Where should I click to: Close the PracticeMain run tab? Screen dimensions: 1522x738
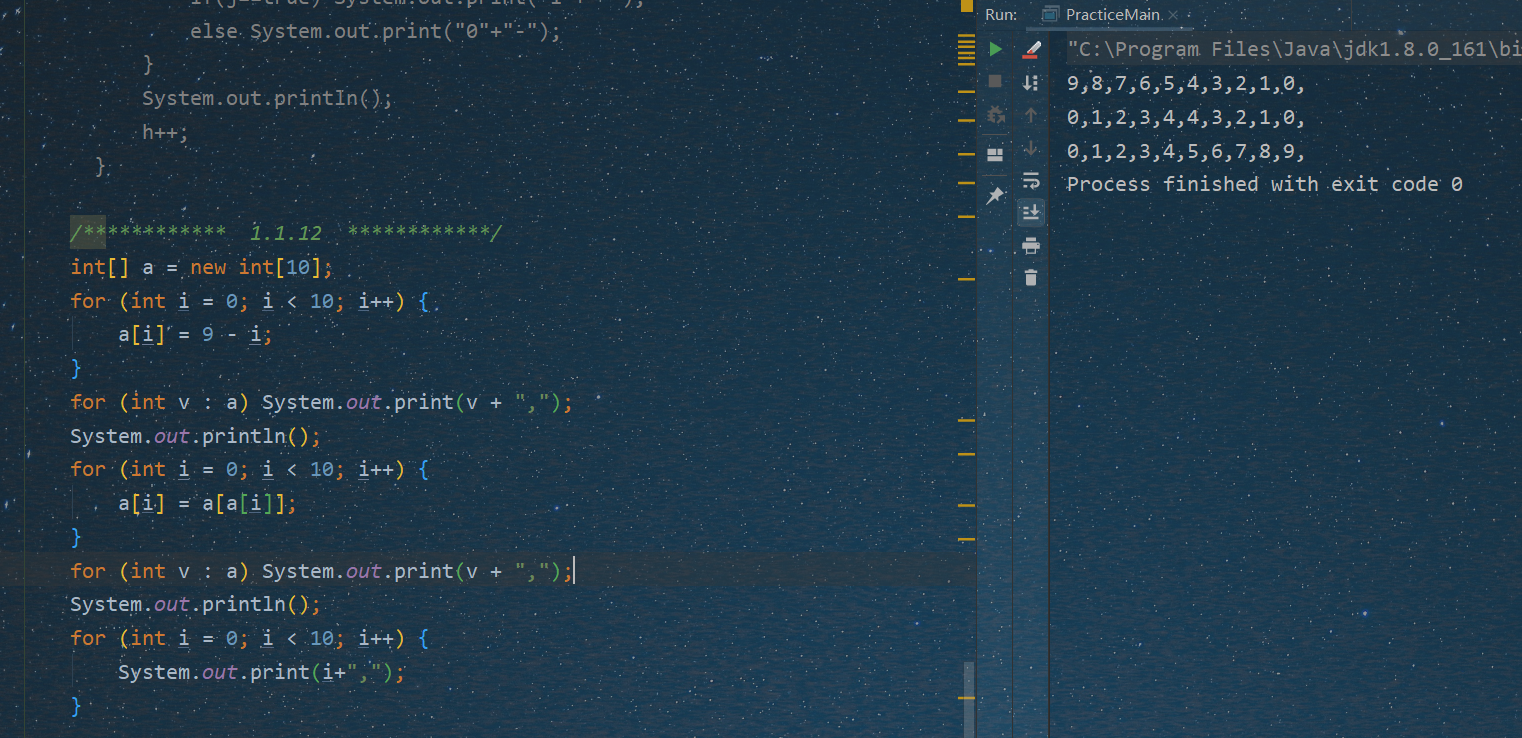click(x=1174, y=15)
